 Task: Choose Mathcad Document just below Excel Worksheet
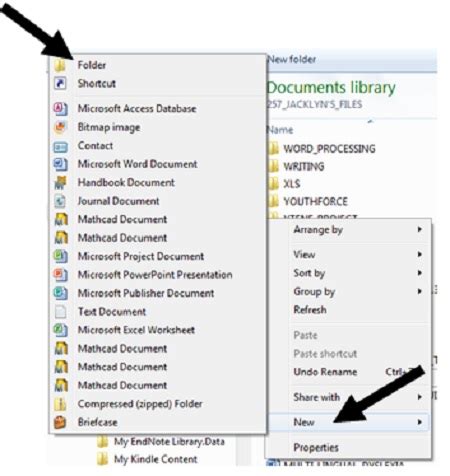[122, 349]
